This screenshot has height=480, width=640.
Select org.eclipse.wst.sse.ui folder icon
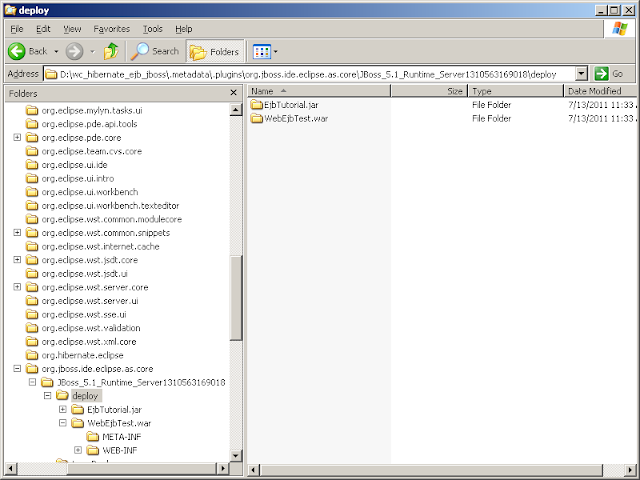32,314
